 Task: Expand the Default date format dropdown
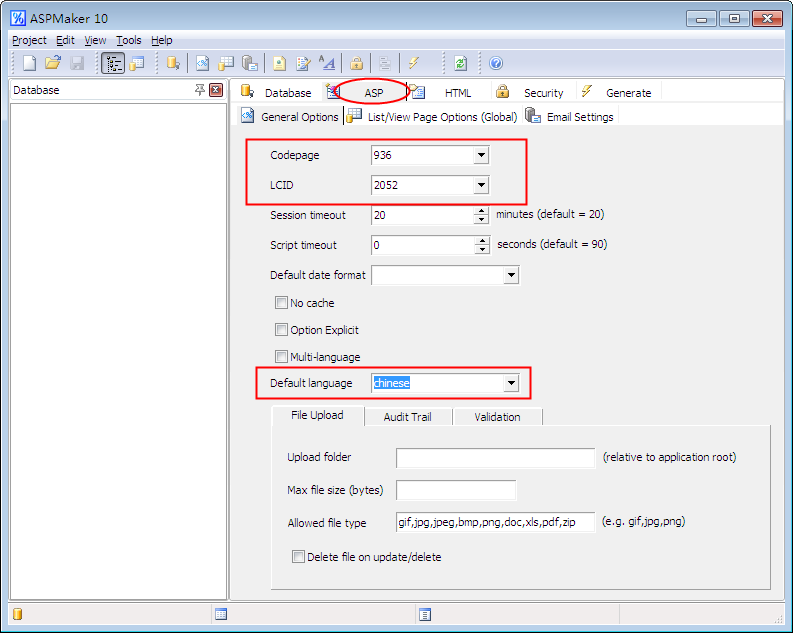[x=511, y=275]
